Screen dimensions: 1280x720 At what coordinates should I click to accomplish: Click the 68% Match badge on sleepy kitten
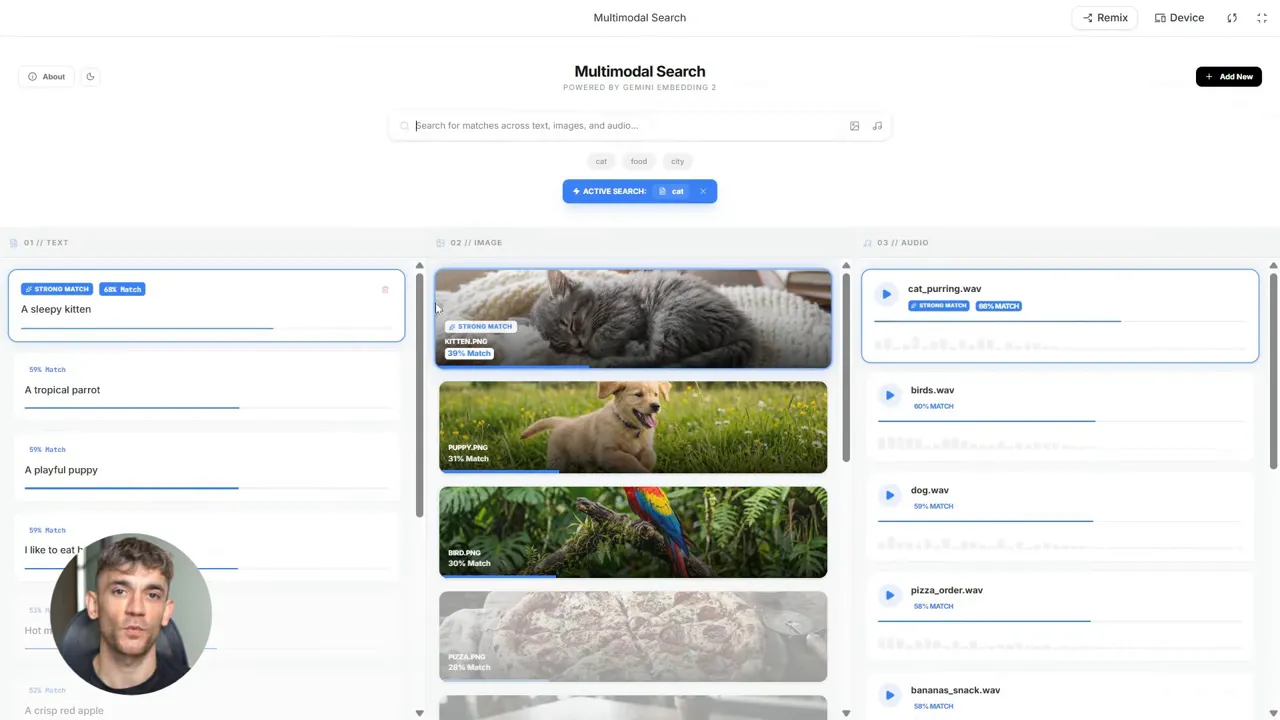point(122,289)
